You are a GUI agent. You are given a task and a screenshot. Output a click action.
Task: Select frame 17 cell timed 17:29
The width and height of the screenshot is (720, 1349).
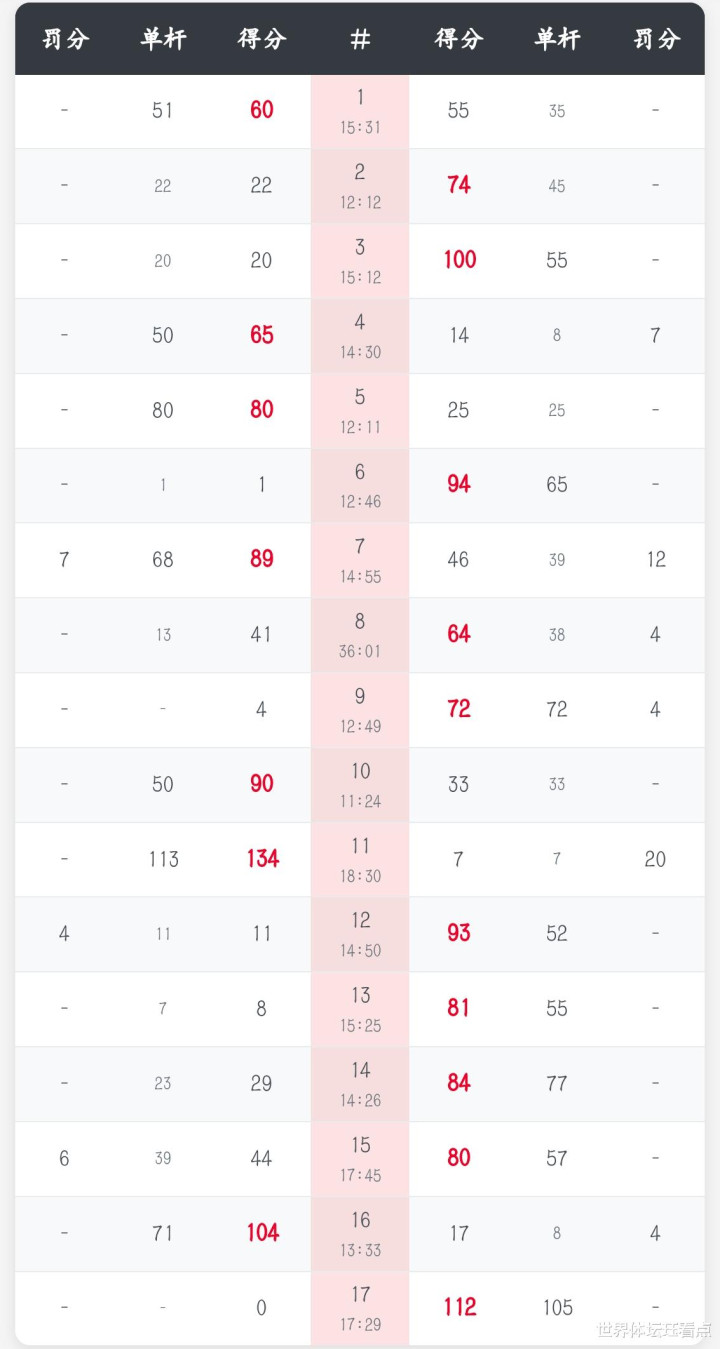click(x=360, y=1308)
